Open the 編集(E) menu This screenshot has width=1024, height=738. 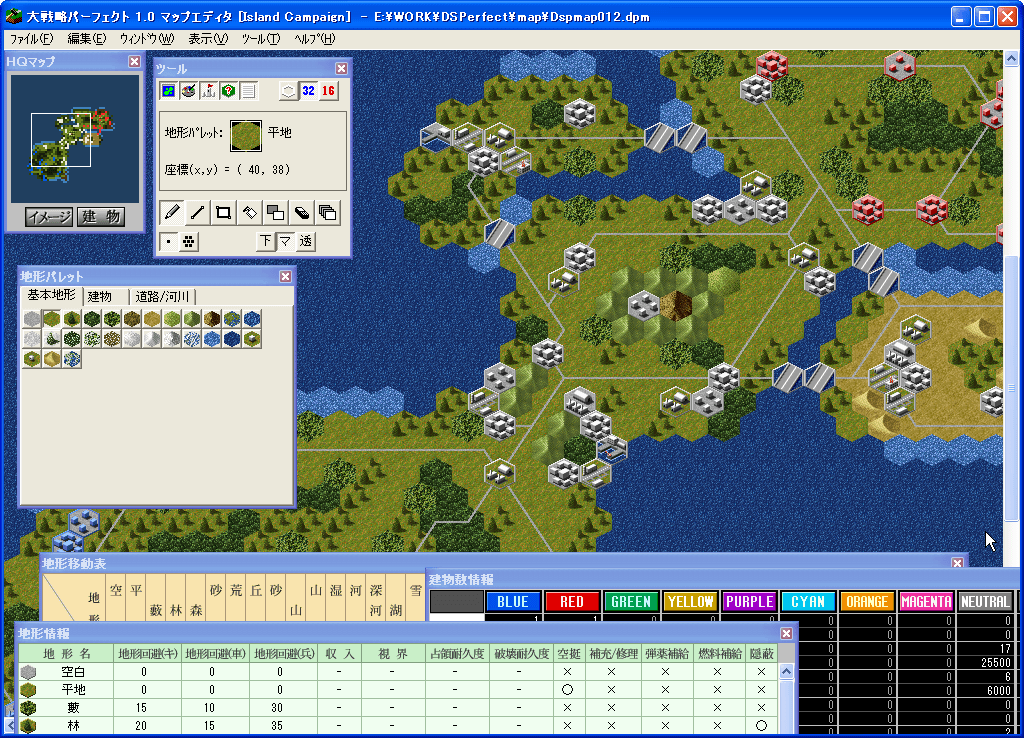click(x=86, y=39)
